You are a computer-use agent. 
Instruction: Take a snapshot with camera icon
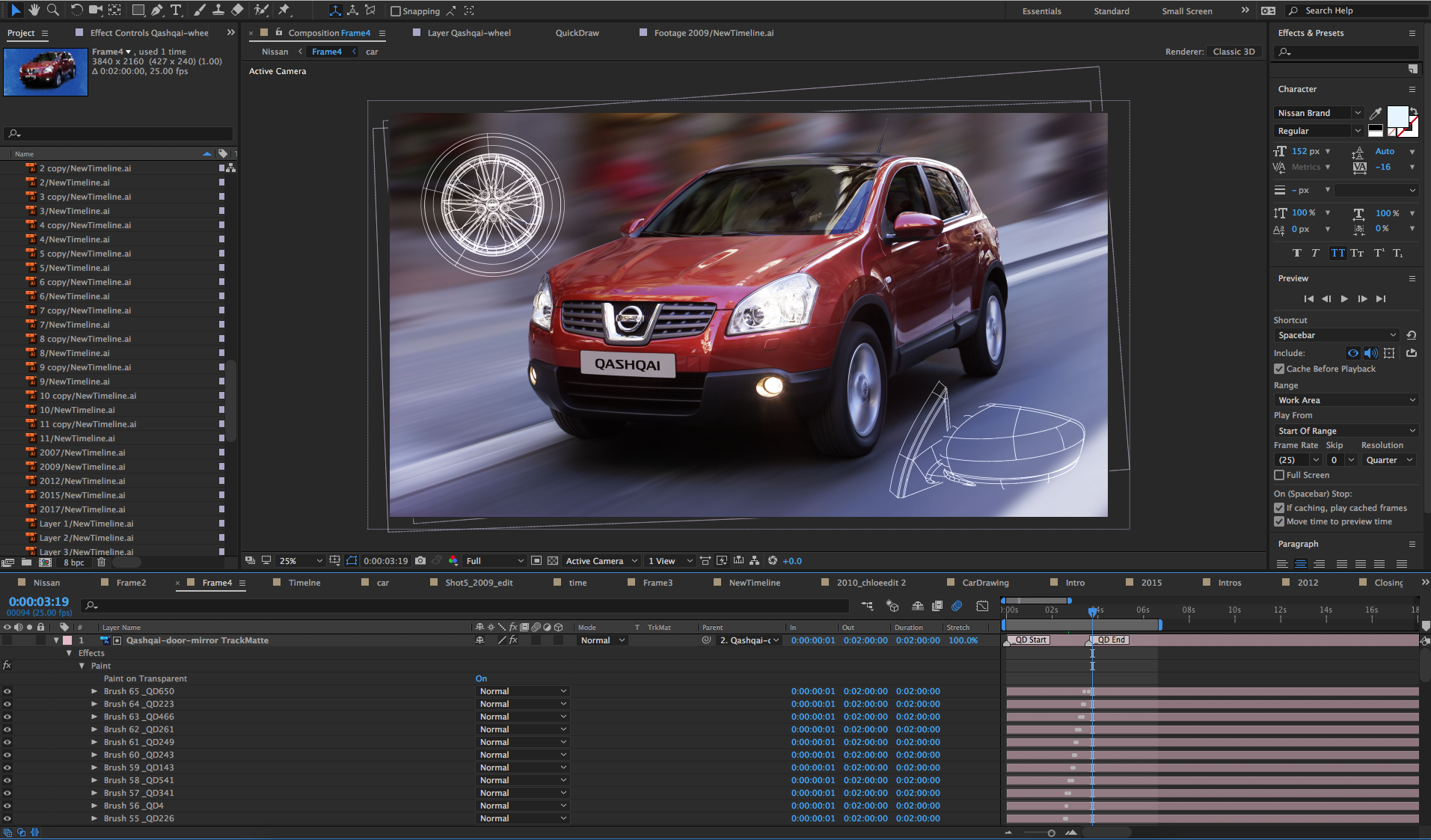click(420, 560)
